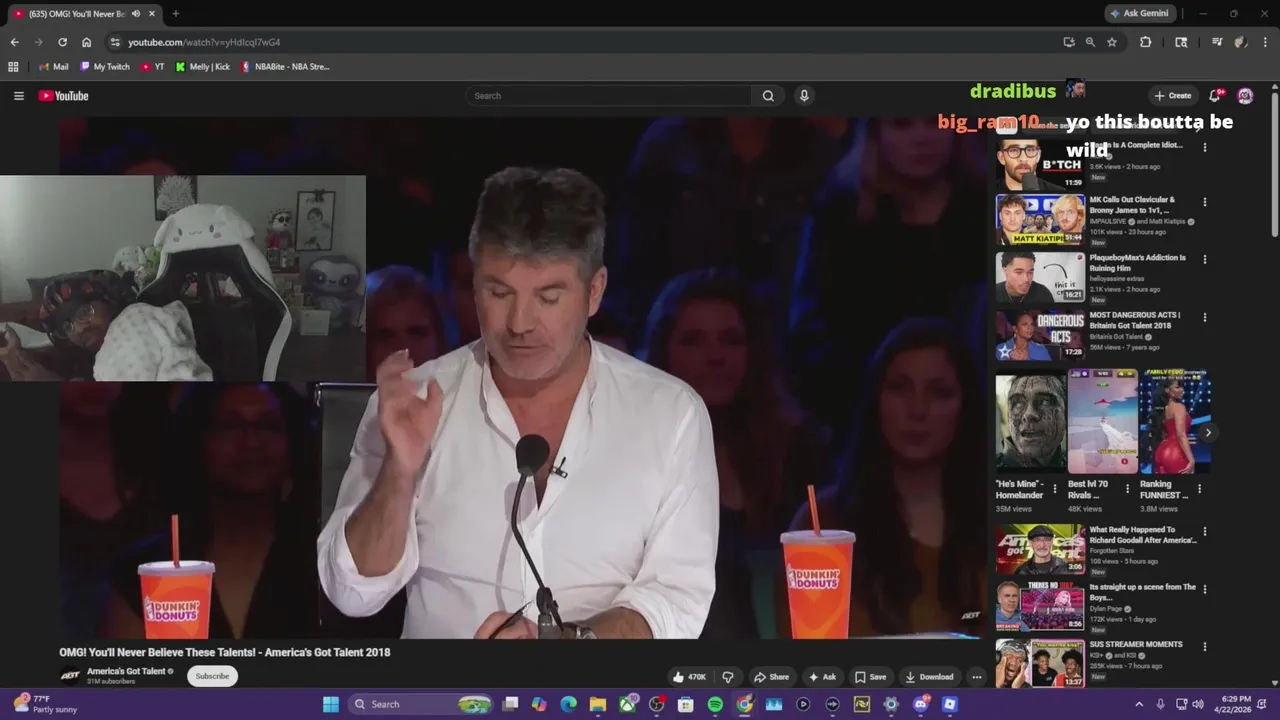The height and width of the screenshot is (720, 1280).
Task: Dislike the video with thumbs down
Action: click(727, 677)
